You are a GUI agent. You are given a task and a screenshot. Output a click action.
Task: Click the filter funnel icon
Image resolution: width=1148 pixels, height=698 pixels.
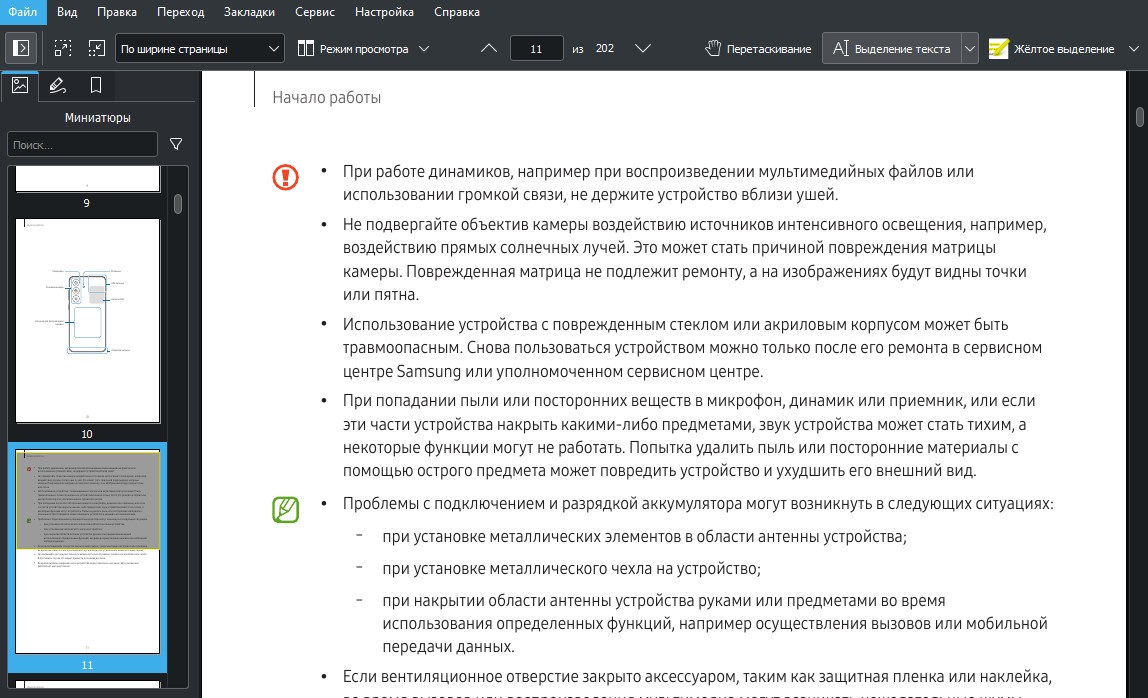tap(176, 144)
